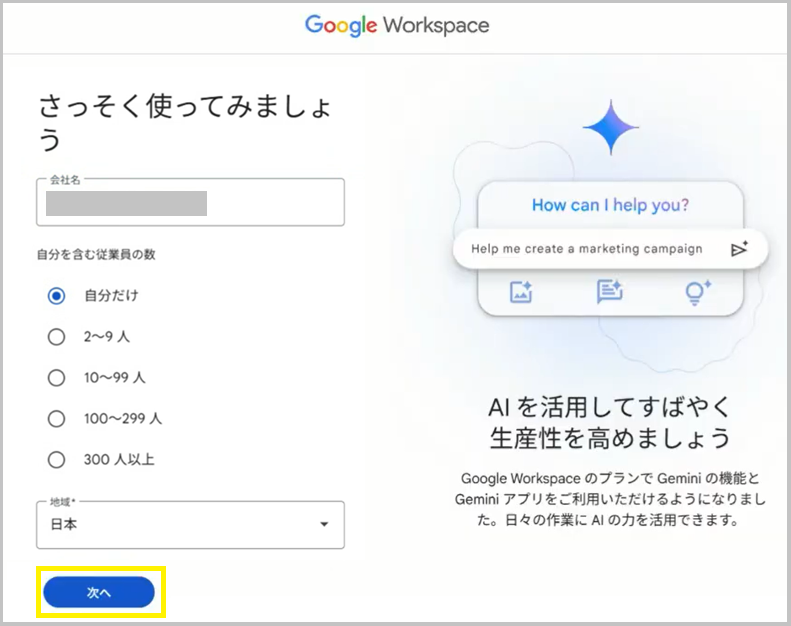
Task: Click the send arrow icon in prompt box
Action: [739, 249]
